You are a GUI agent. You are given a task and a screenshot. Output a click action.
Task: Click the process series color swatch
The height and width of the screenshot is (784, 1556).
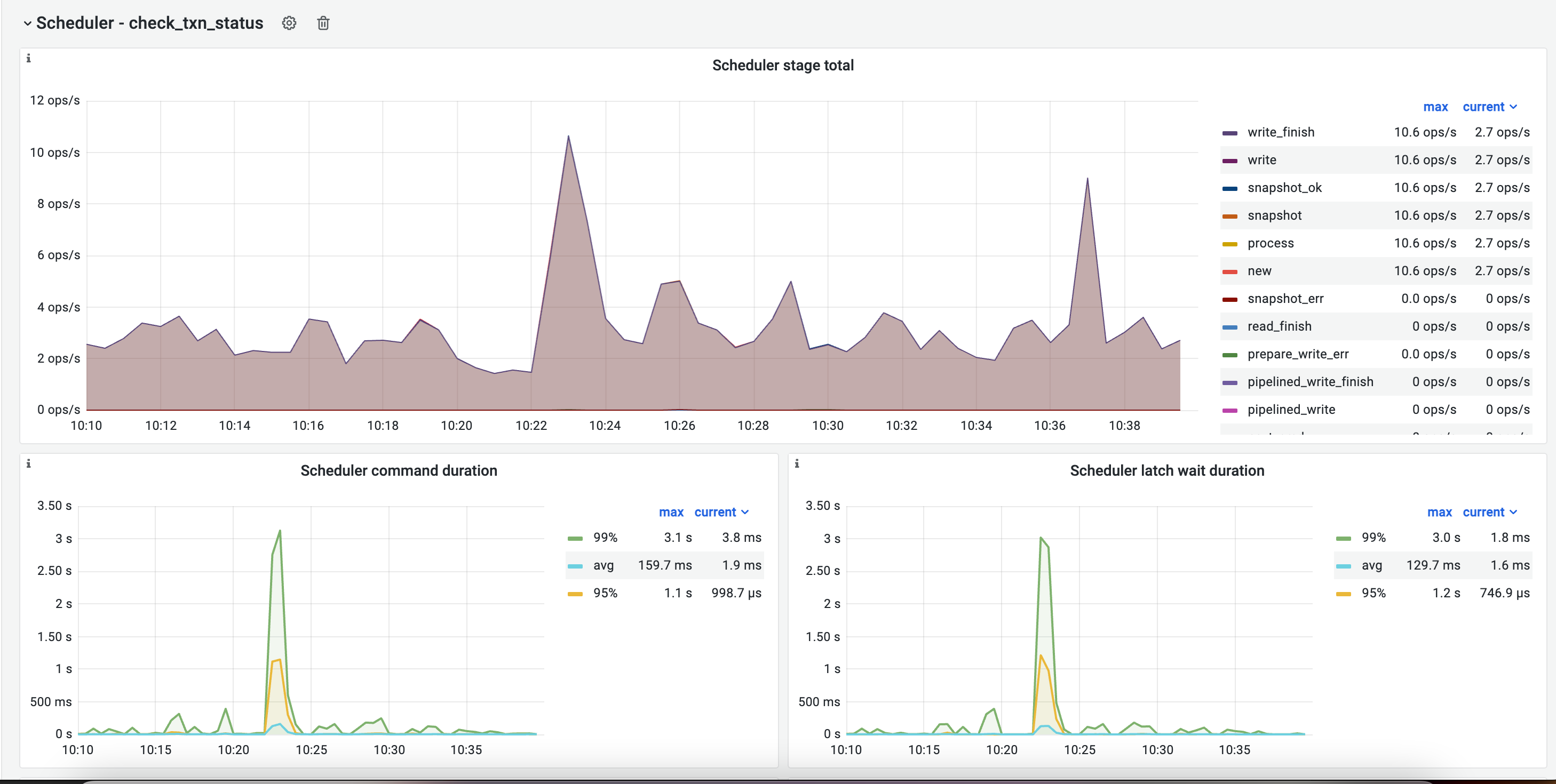coord(1229,244)
